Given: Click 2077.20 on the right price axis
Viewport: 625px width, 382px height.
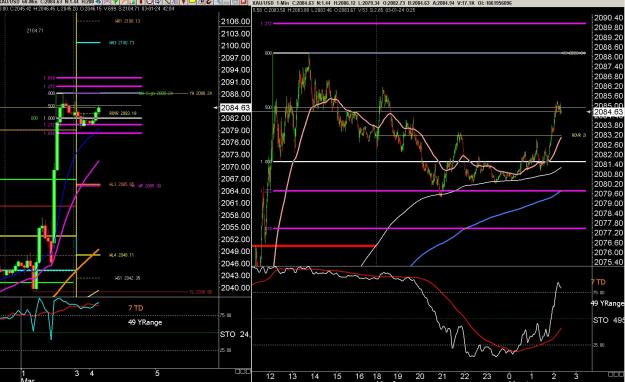Looking at the screenshot, I should [609, 233].
